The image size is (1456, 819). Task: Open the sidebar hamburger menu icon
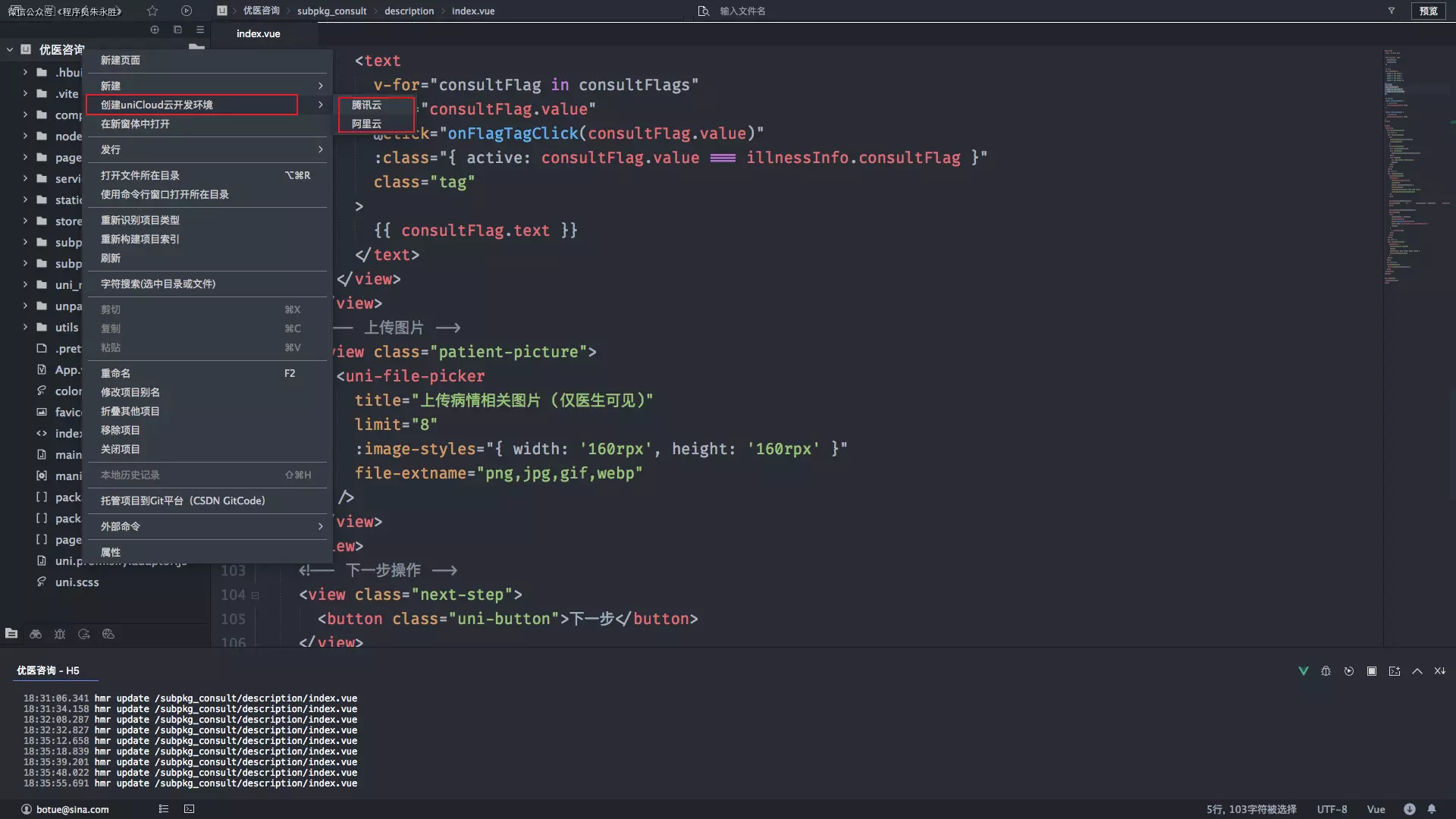click(x=200, y=30)
